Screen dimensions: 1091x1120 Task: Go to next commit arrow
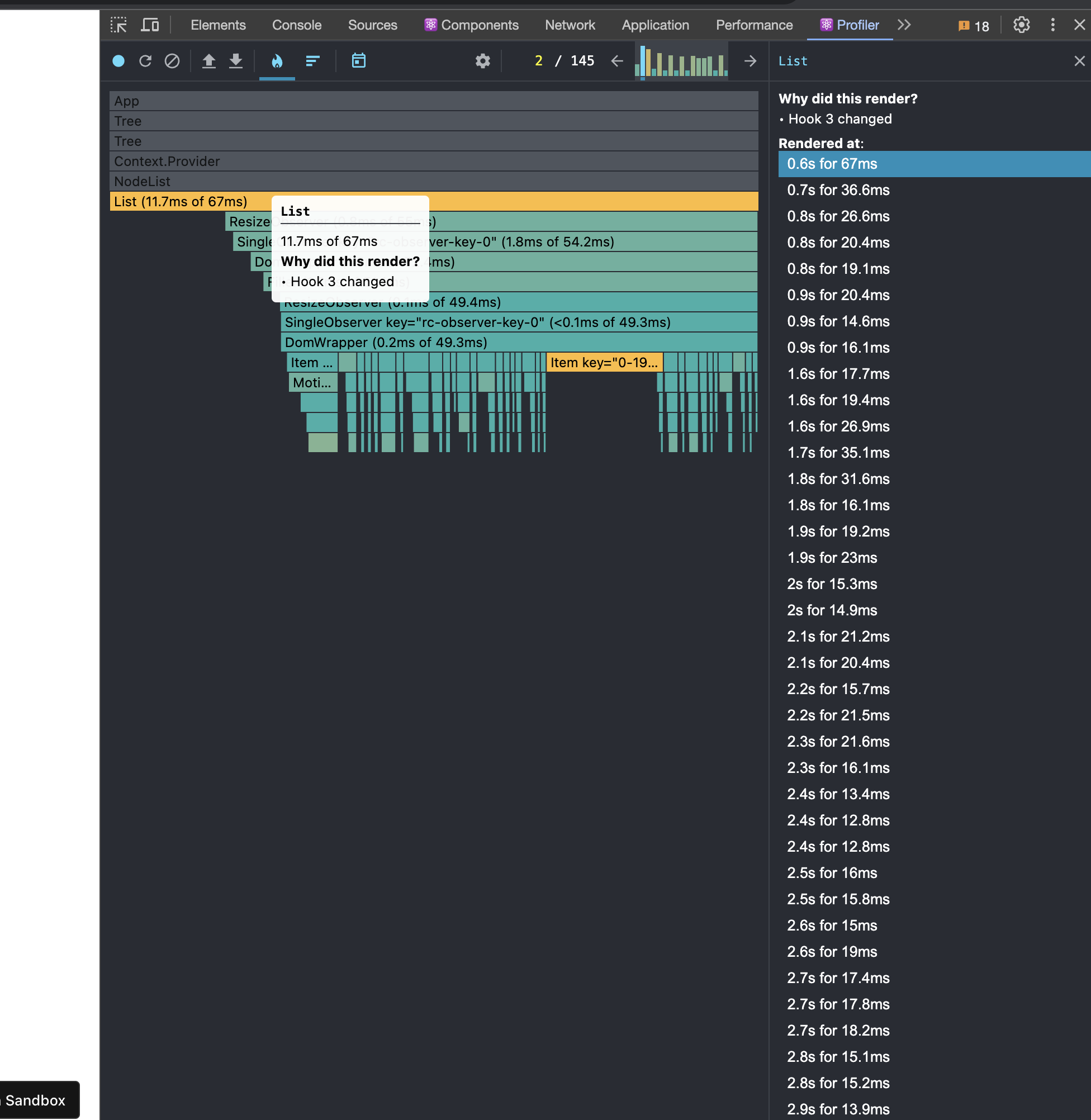(750, 61)
